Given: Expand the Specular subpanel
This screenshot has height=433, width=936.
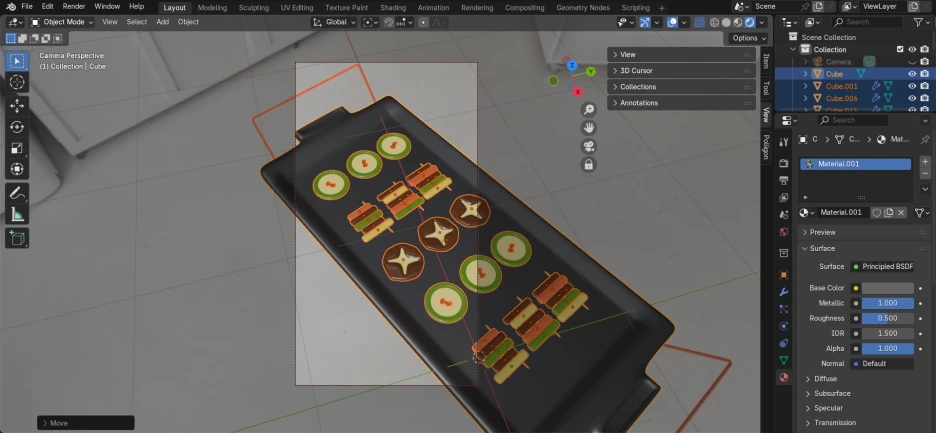Looking at the screenshot, I should point(828,408).
